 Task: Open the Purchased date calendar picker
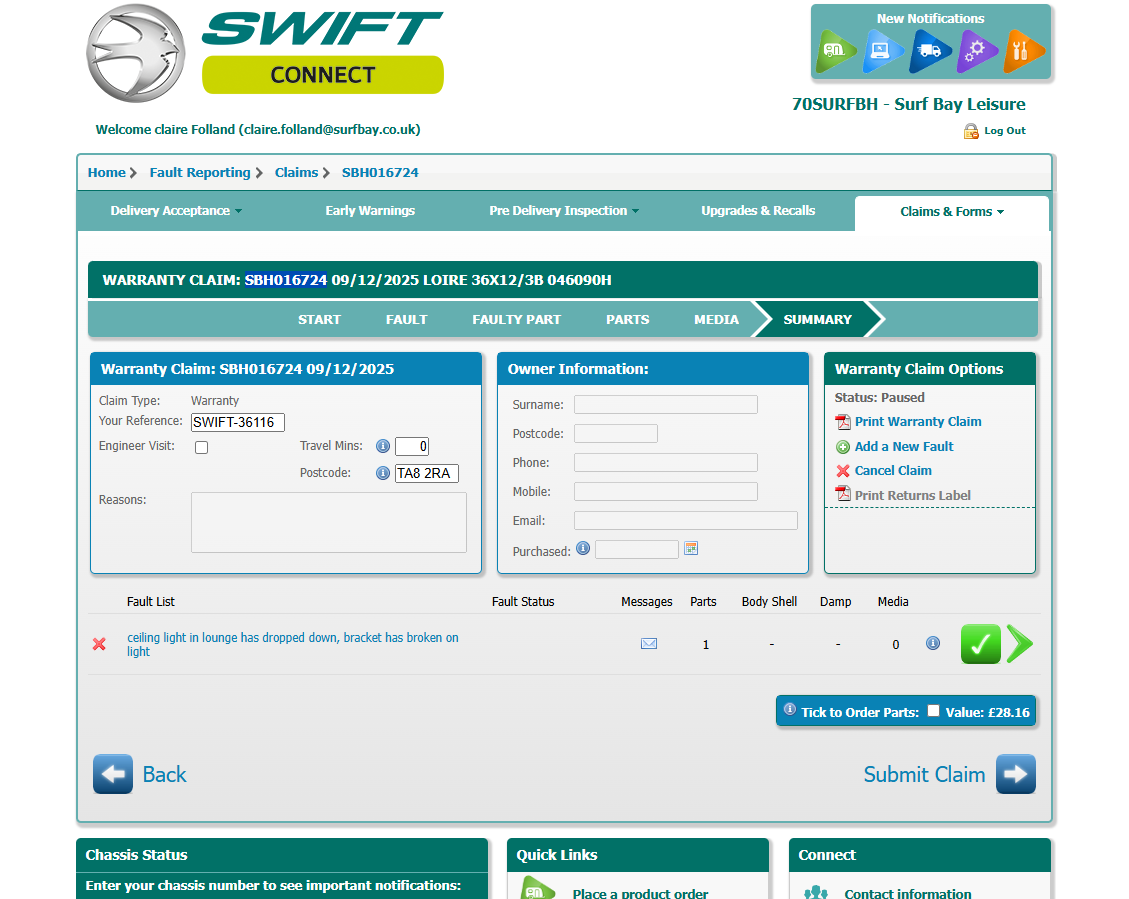691,548
